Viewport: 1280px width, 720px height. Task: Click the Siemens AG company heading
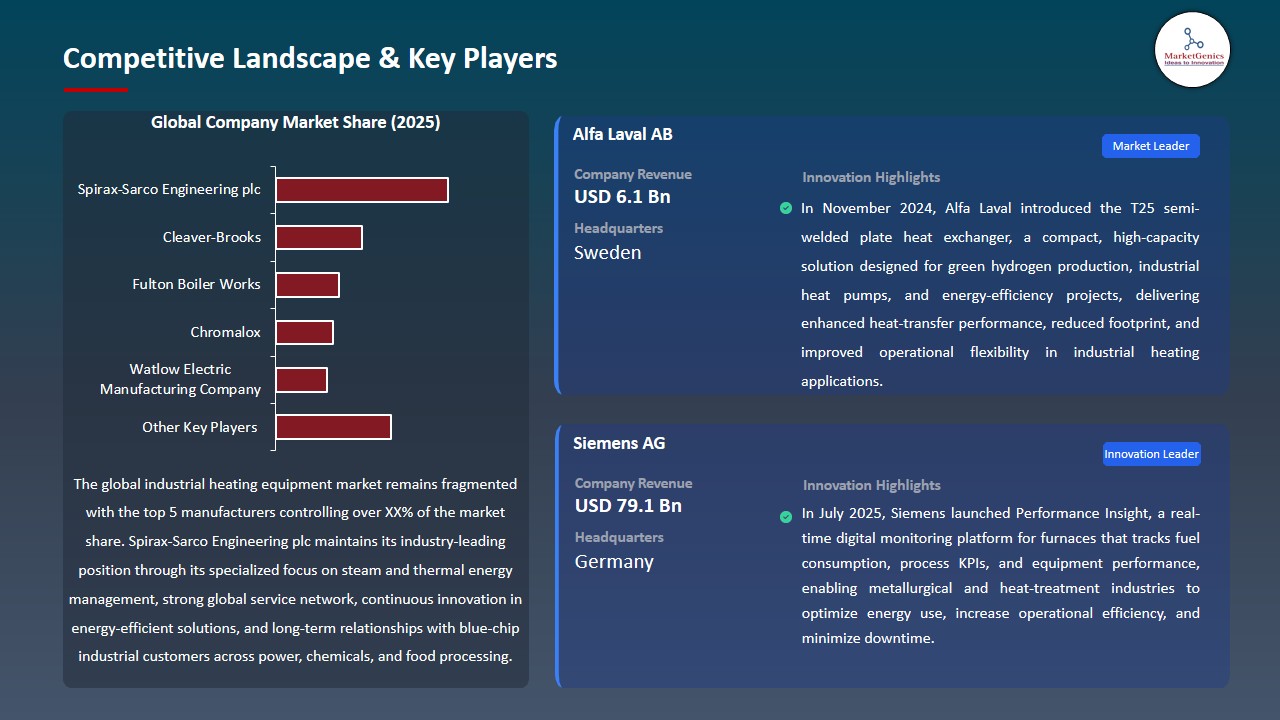pos(618,443)
